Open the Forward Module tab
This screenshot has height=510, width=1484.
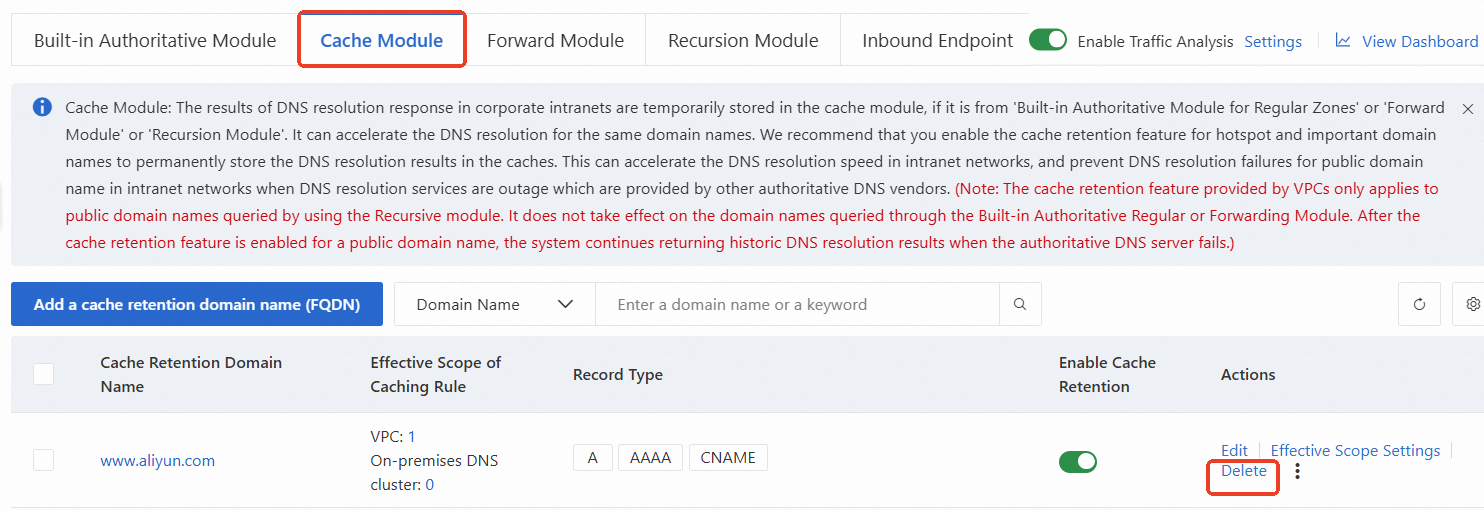tap(555, 41)
